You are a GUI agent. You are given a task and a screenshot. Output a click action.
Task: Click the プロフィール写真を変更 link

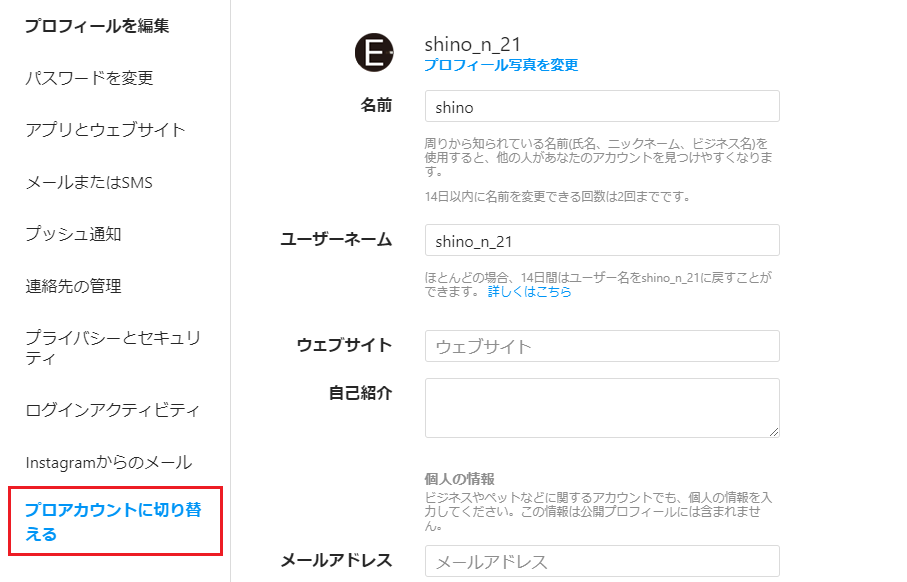click(x=501, y=65)
